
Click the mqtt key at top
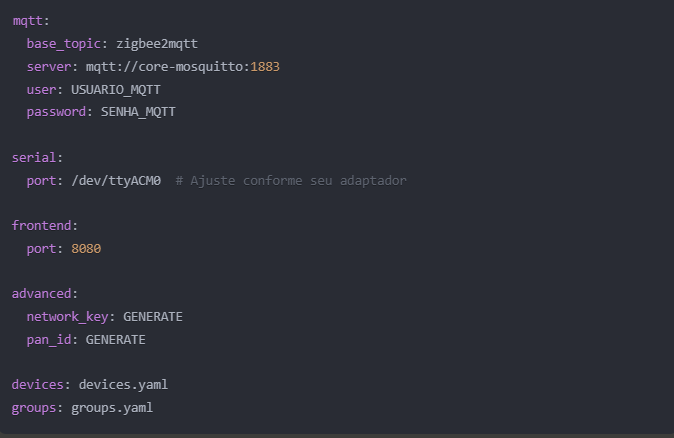[28, 21]
